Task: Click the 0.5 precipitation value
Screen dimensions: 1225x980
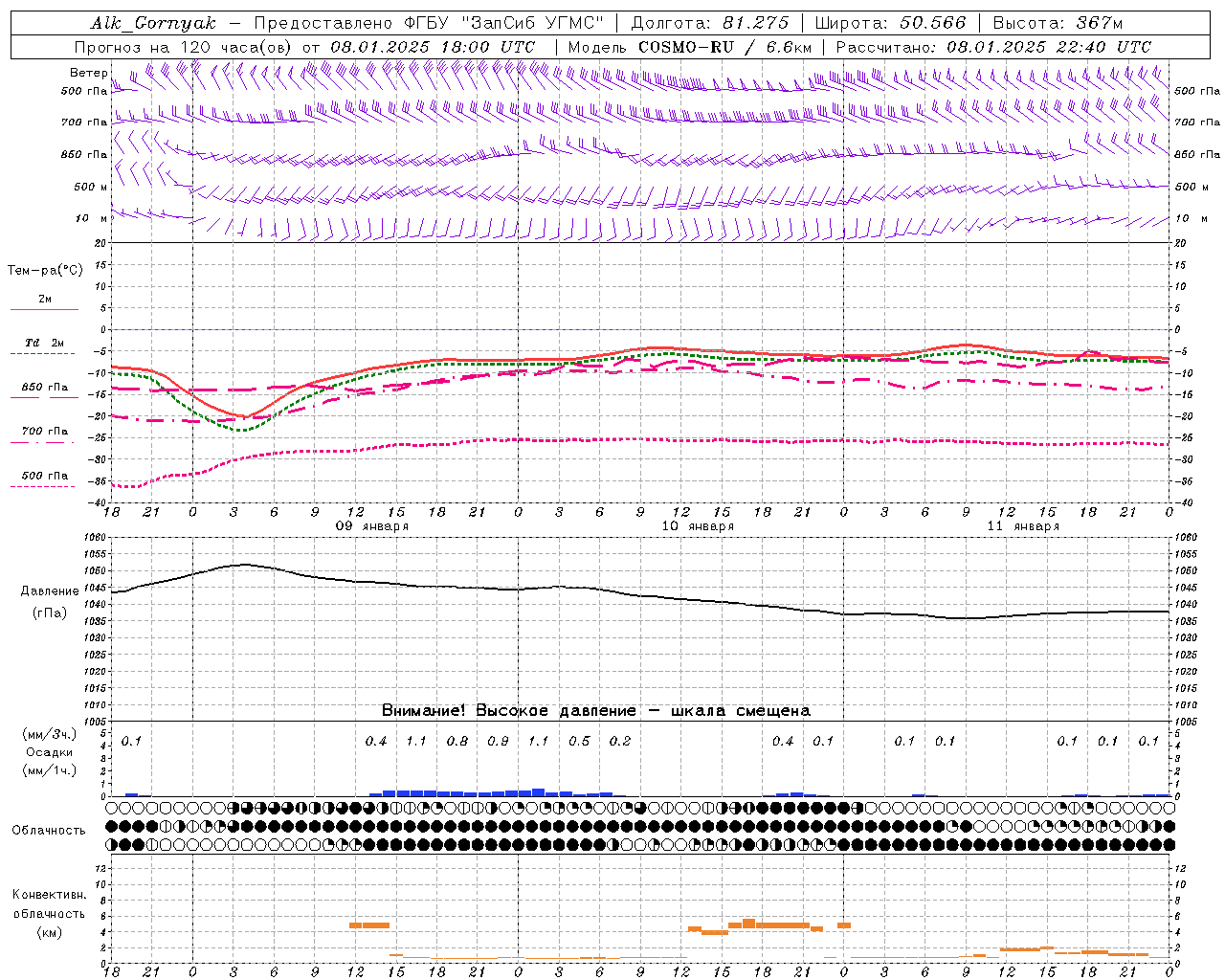Action: [579, 742]
